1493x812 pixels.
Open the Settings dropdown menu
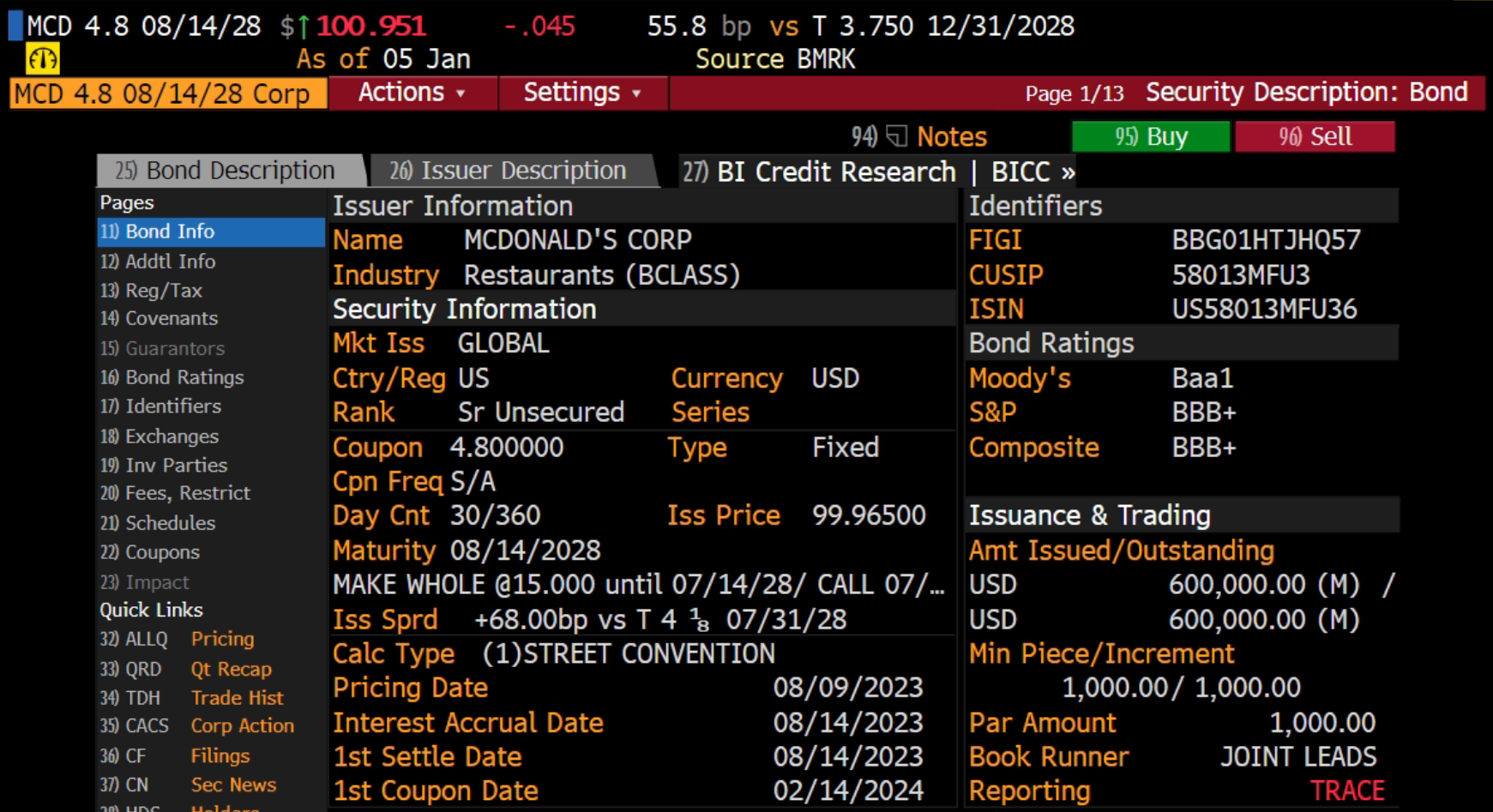tap(582, 93)
